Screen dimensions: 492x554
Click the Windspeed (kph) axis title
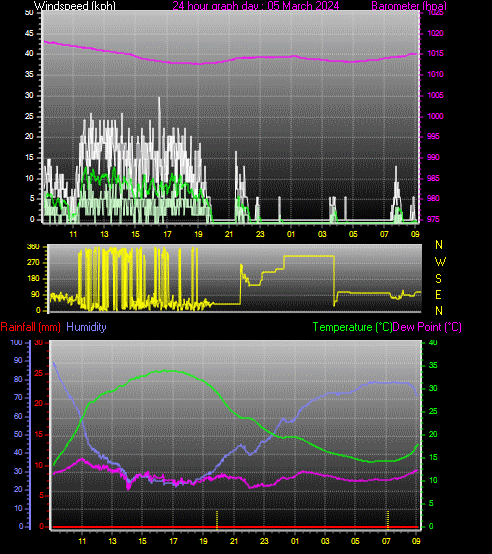point(75,6)
